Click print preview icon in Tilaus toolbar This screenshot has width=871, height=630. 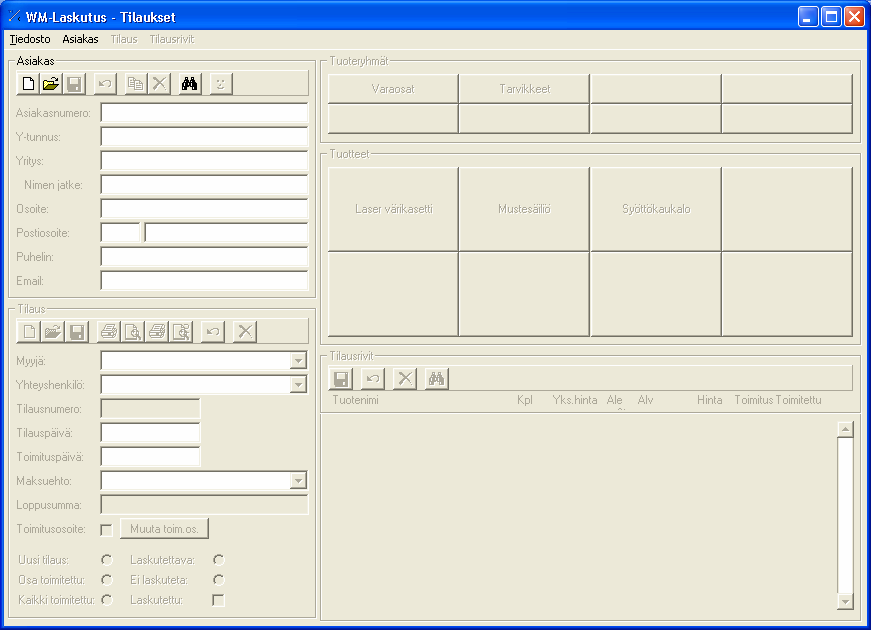coord(133,332)
